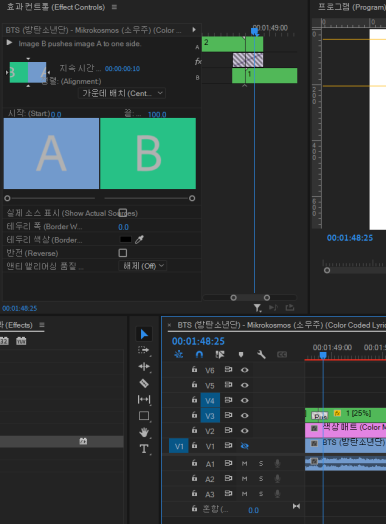Click transition duration value 00:00:00:10
Image resolution: width=386 pixels, height=524 pixels.
click(x=122, y=69)
